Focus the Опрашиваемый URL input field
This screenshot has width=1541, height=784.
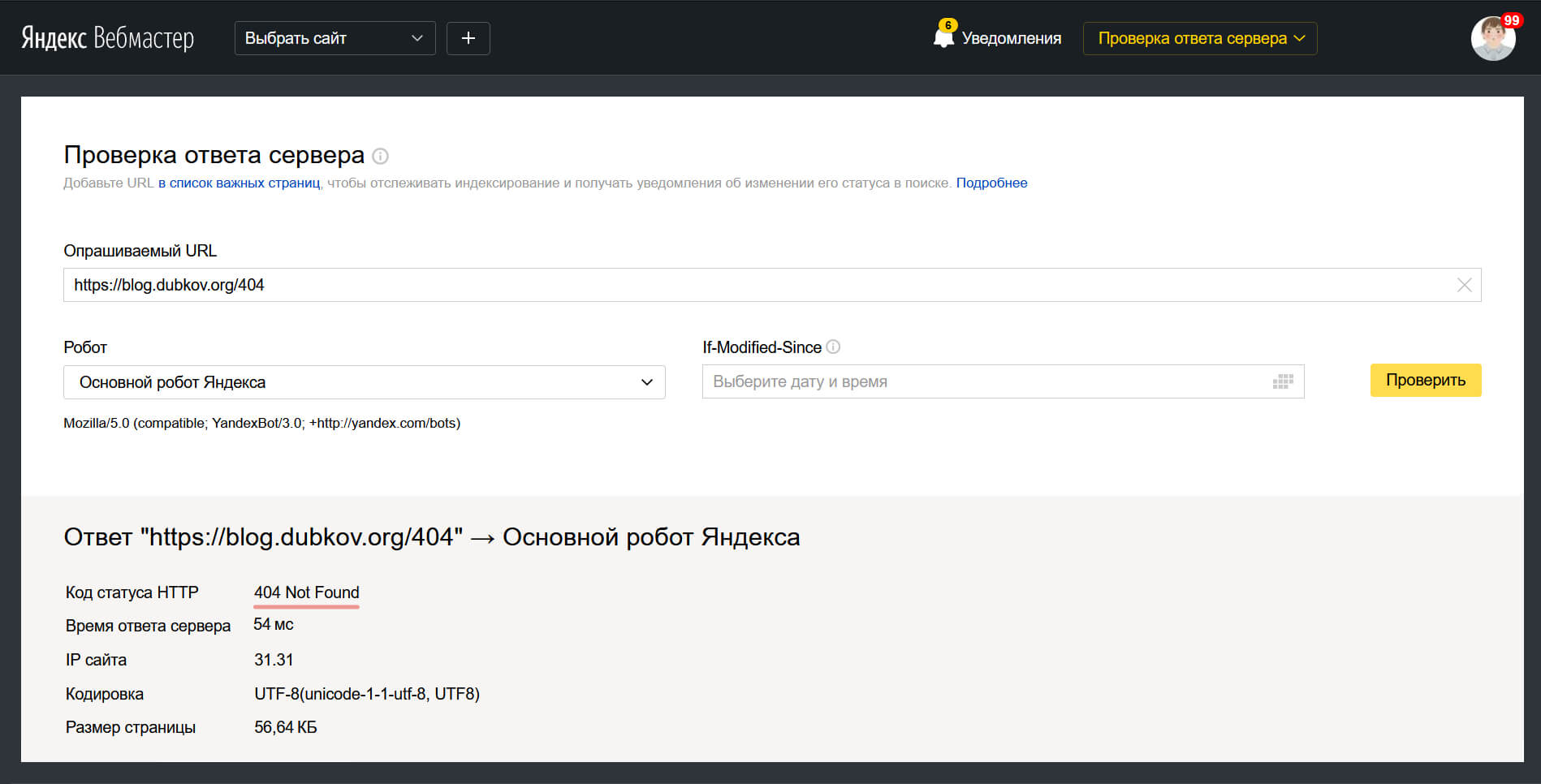[772, 285]
